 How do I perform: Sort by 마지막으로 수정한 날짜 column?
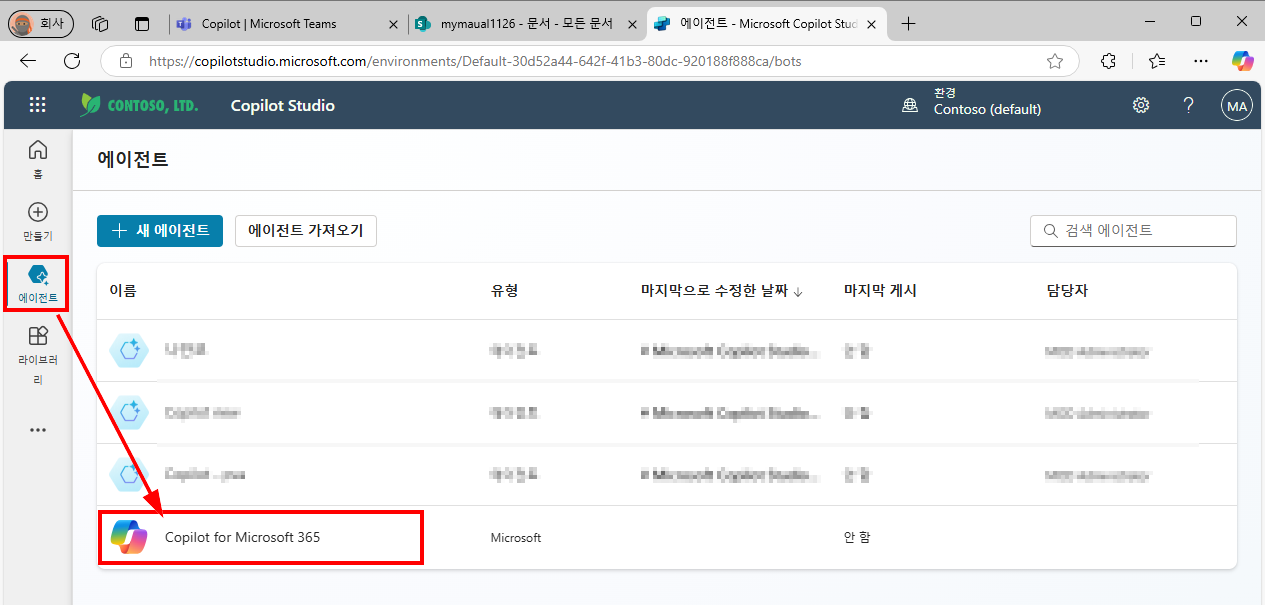click(722, 291)
